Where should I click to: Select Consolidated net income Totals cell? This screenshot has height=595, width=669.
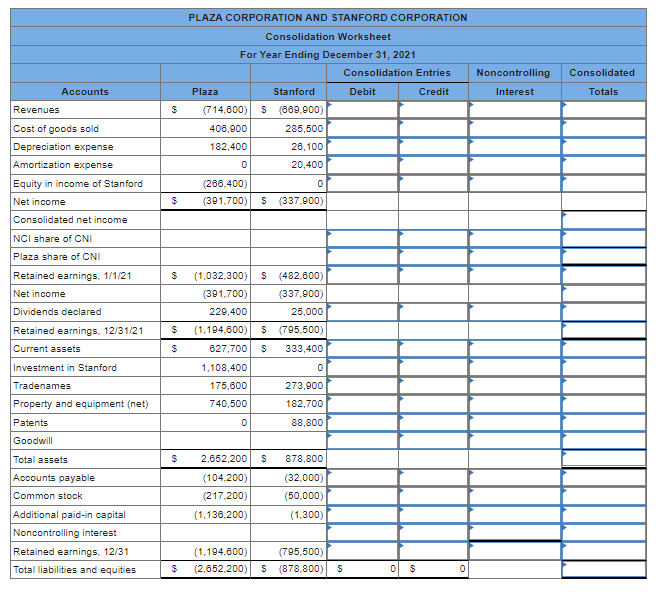(604, 220)
